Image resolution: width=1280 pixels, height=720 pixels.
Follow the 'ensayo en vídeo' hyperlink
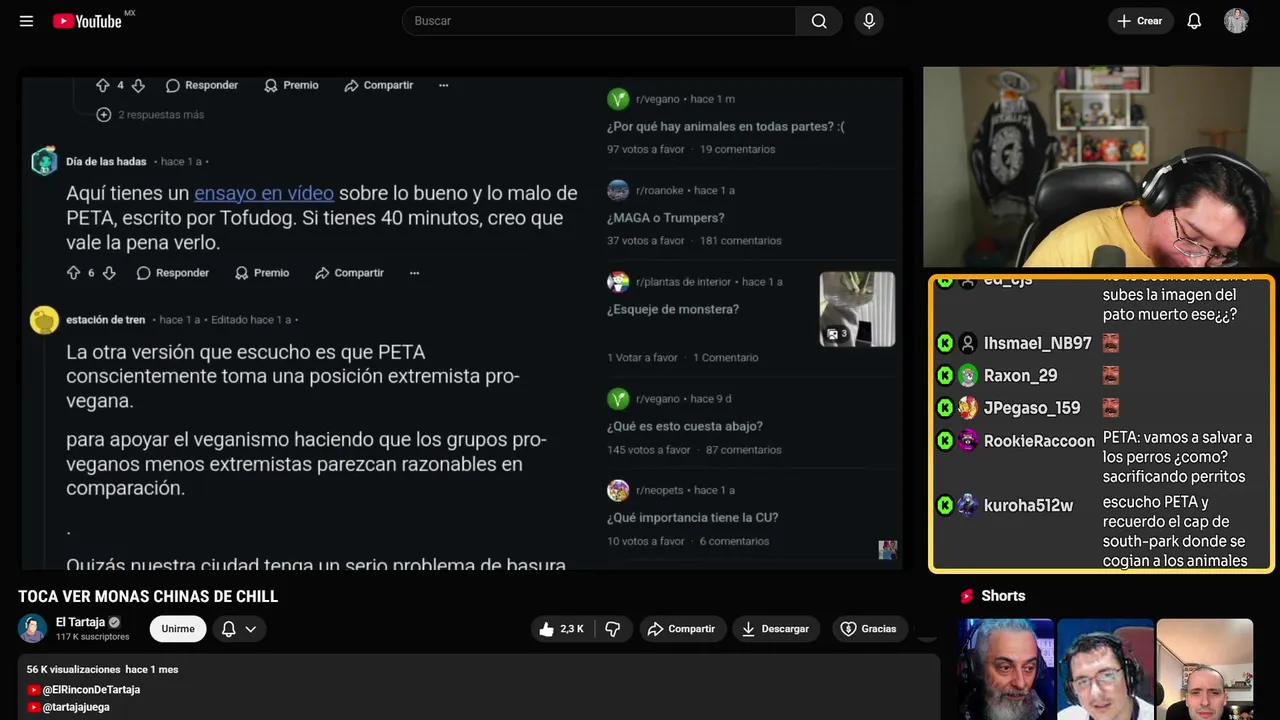point(264,193)
